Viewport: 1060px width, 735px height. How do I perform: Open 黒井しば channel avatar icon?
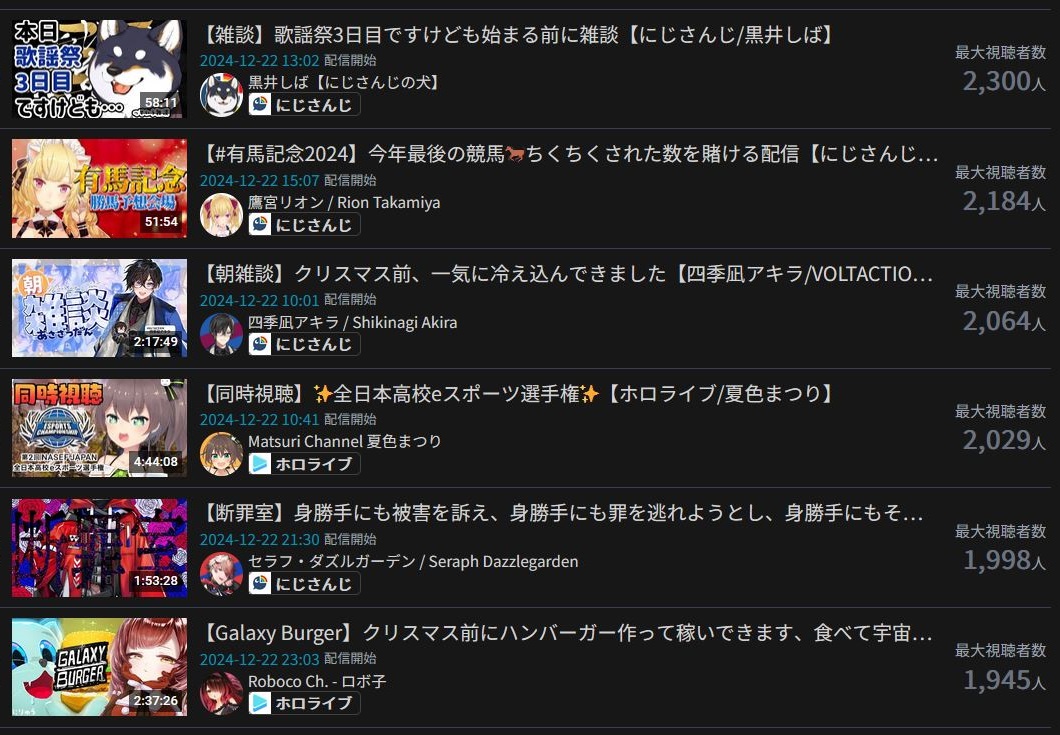[x=221, y=95]
